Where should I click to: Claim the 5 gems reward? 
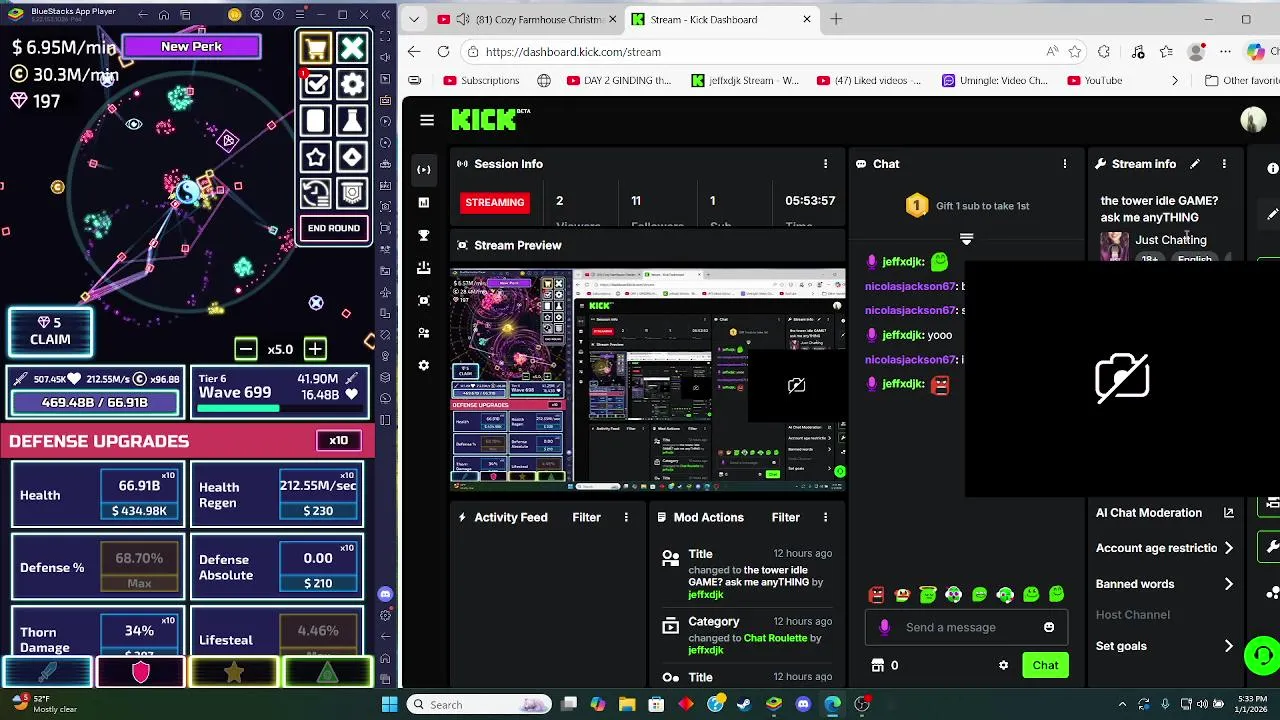(50, 331)
